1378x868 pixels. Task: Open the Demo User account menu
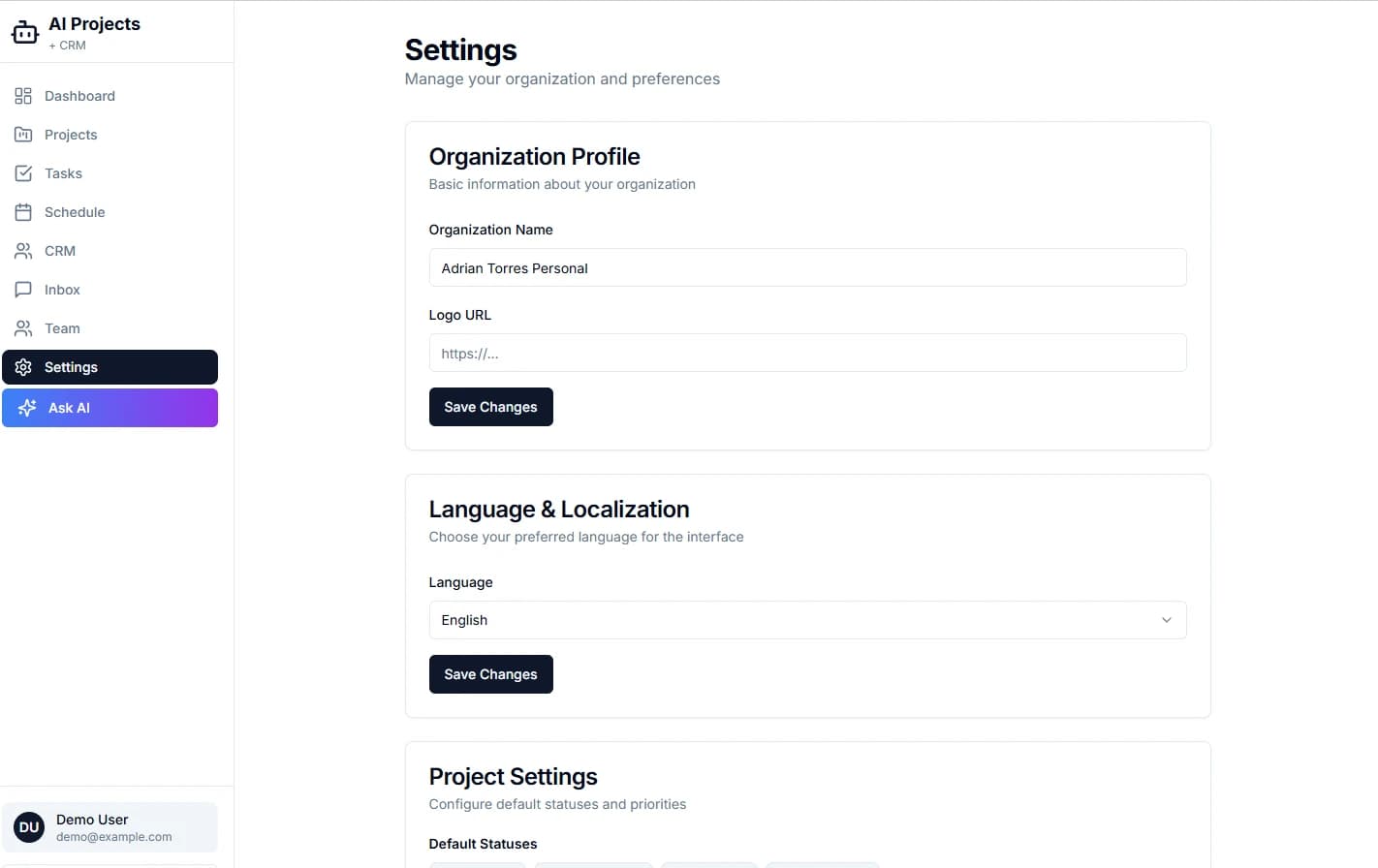pos(110,827)
